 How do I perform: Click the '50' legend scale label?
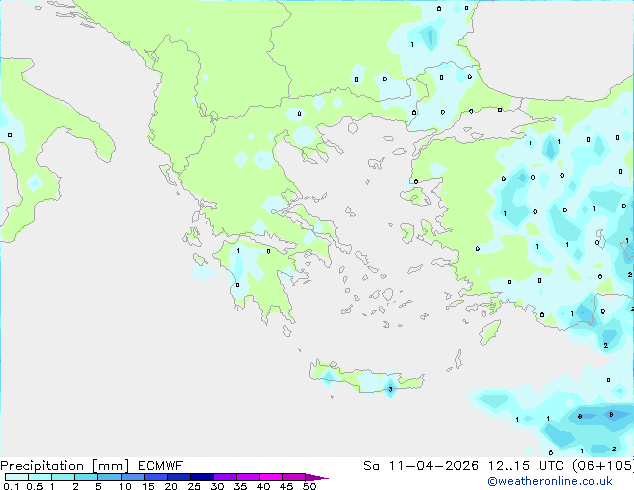[x=309, y=486]
